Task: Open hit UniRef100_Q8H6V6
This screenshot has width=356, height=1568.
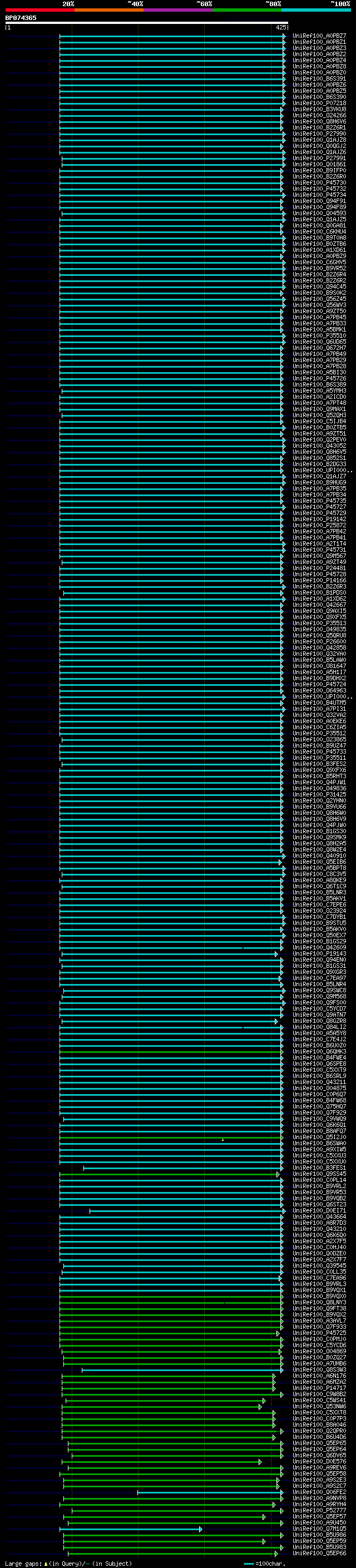Action: (319, 121)
